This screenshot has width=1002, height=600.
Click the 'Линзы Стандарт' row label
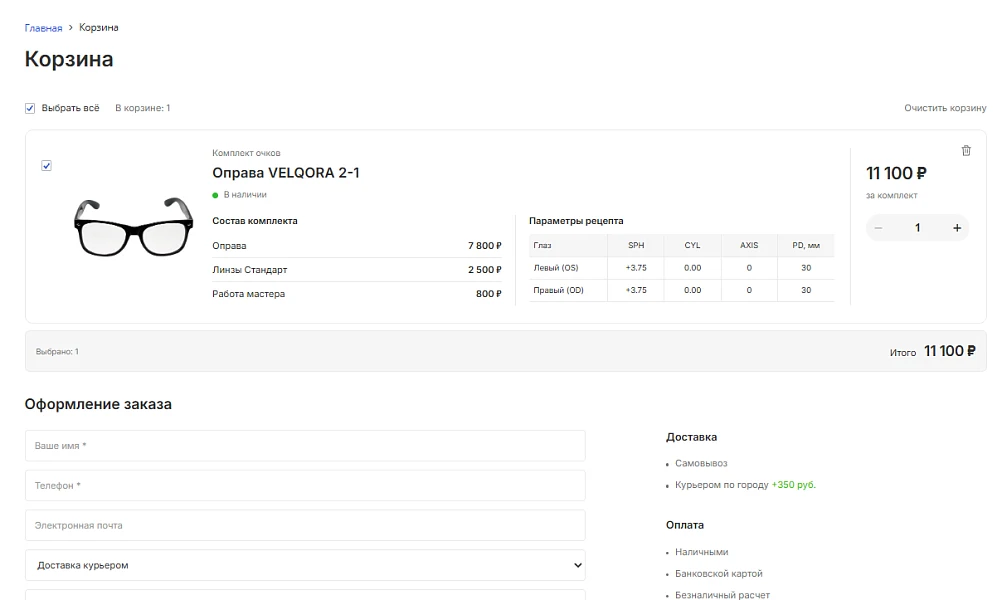click(250, 270)
